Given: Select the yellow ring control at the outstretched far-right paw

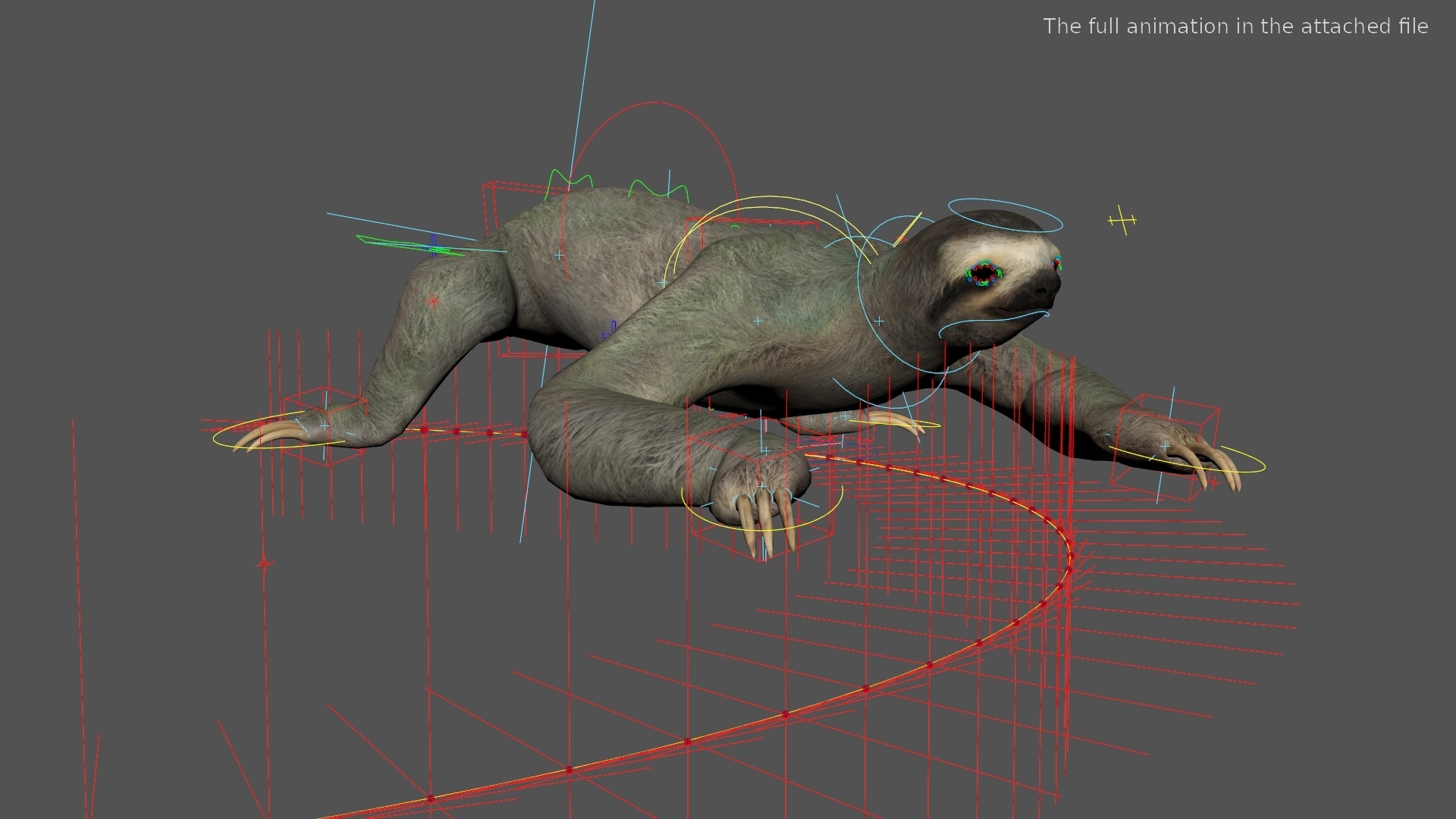Looking at the screenshot, I should (x=1188, y=459).
